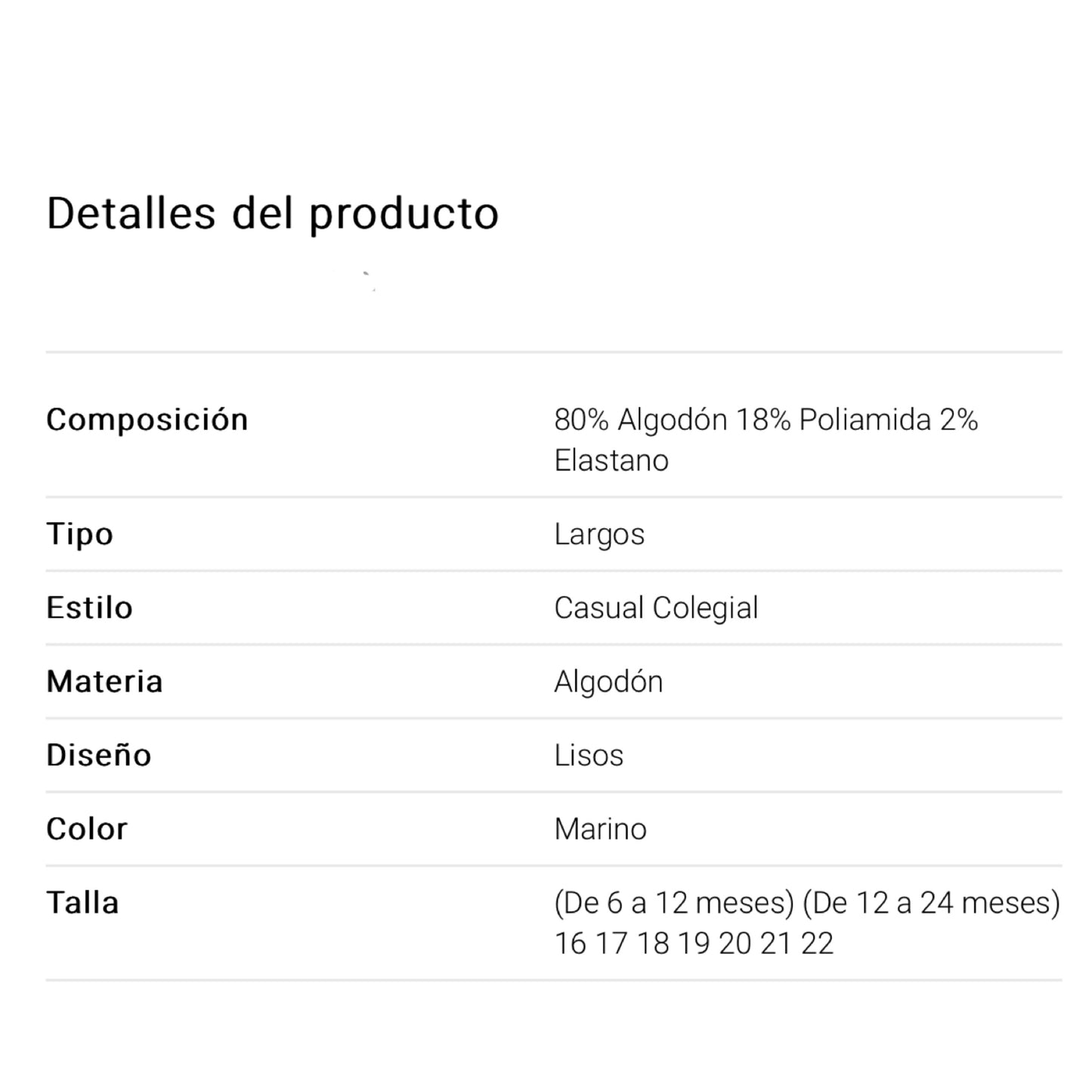Click the "Casual Colegial" style value
This screenshot has width=1092, height=1092.
click(656, 608)
